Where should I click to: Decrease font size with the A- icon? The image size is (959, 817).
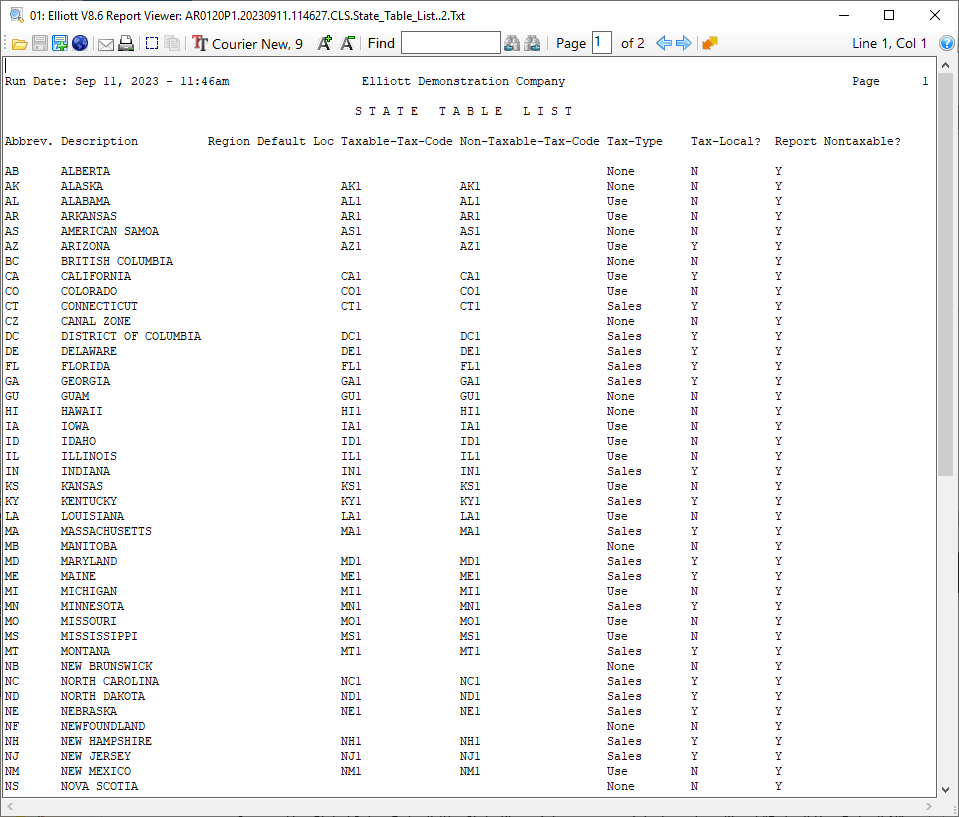[x=347, y=43]
